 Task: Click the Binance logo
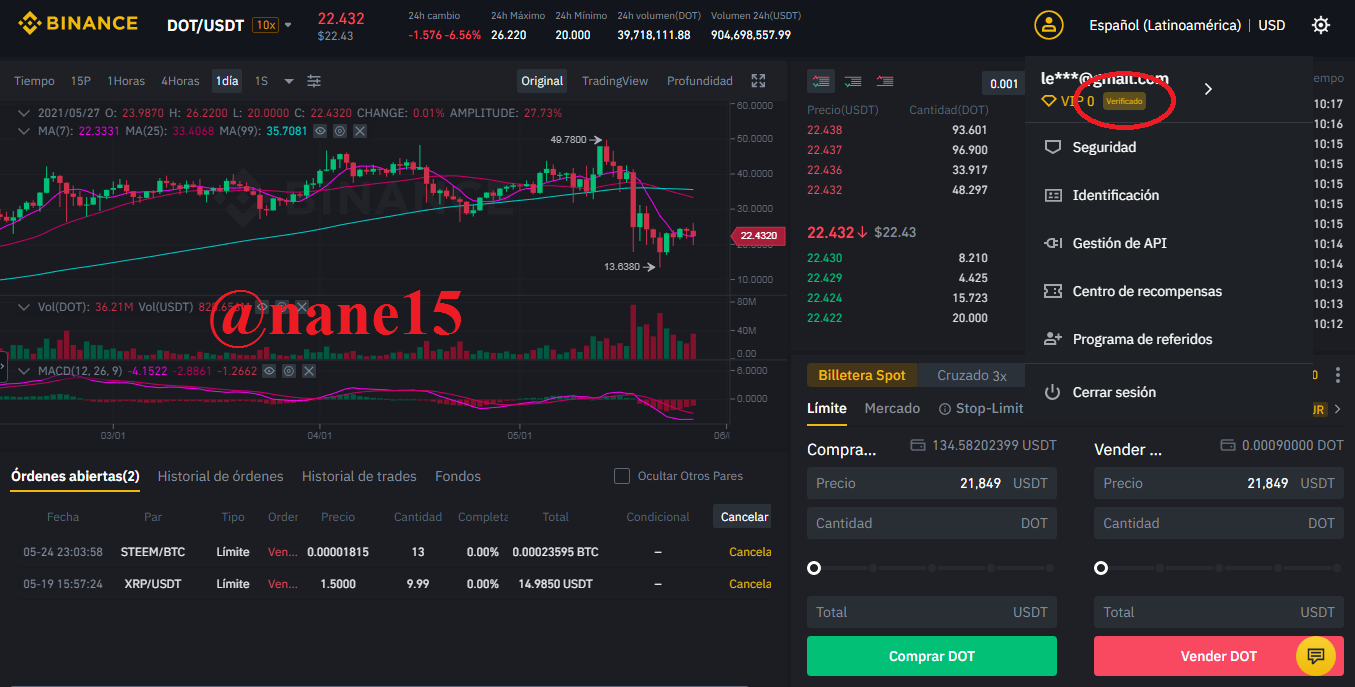77,24
